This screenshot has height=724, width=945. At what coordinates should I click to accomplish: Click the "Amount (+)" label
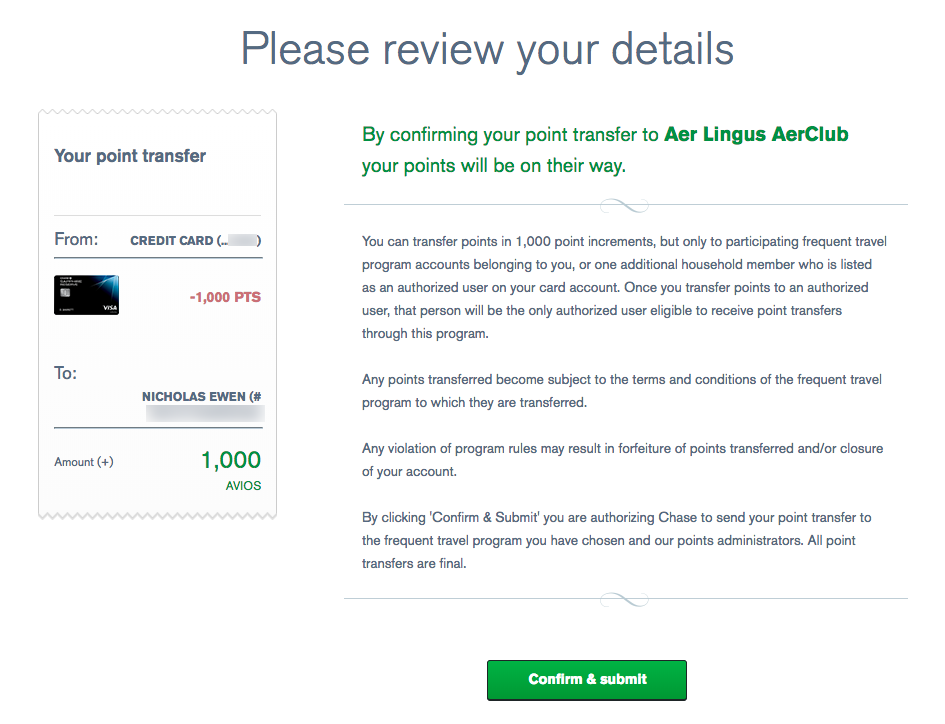[84, 462]
